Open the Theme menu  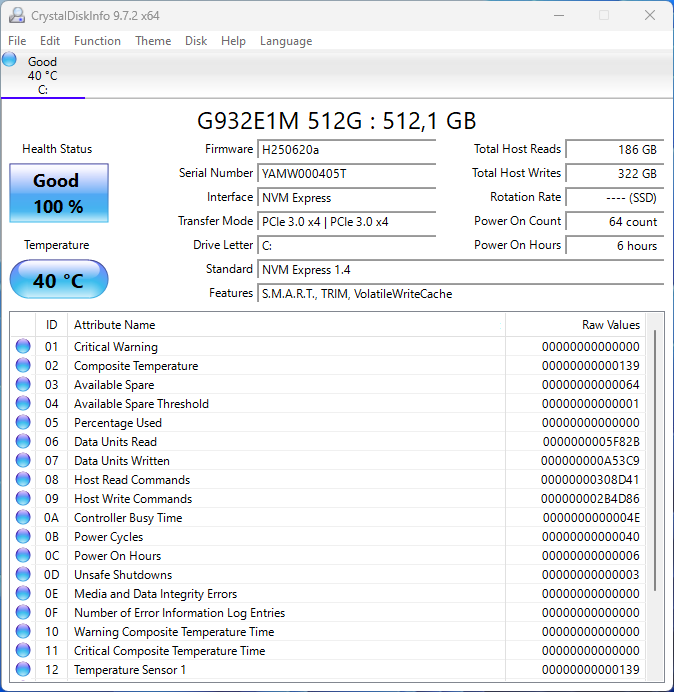153,41
